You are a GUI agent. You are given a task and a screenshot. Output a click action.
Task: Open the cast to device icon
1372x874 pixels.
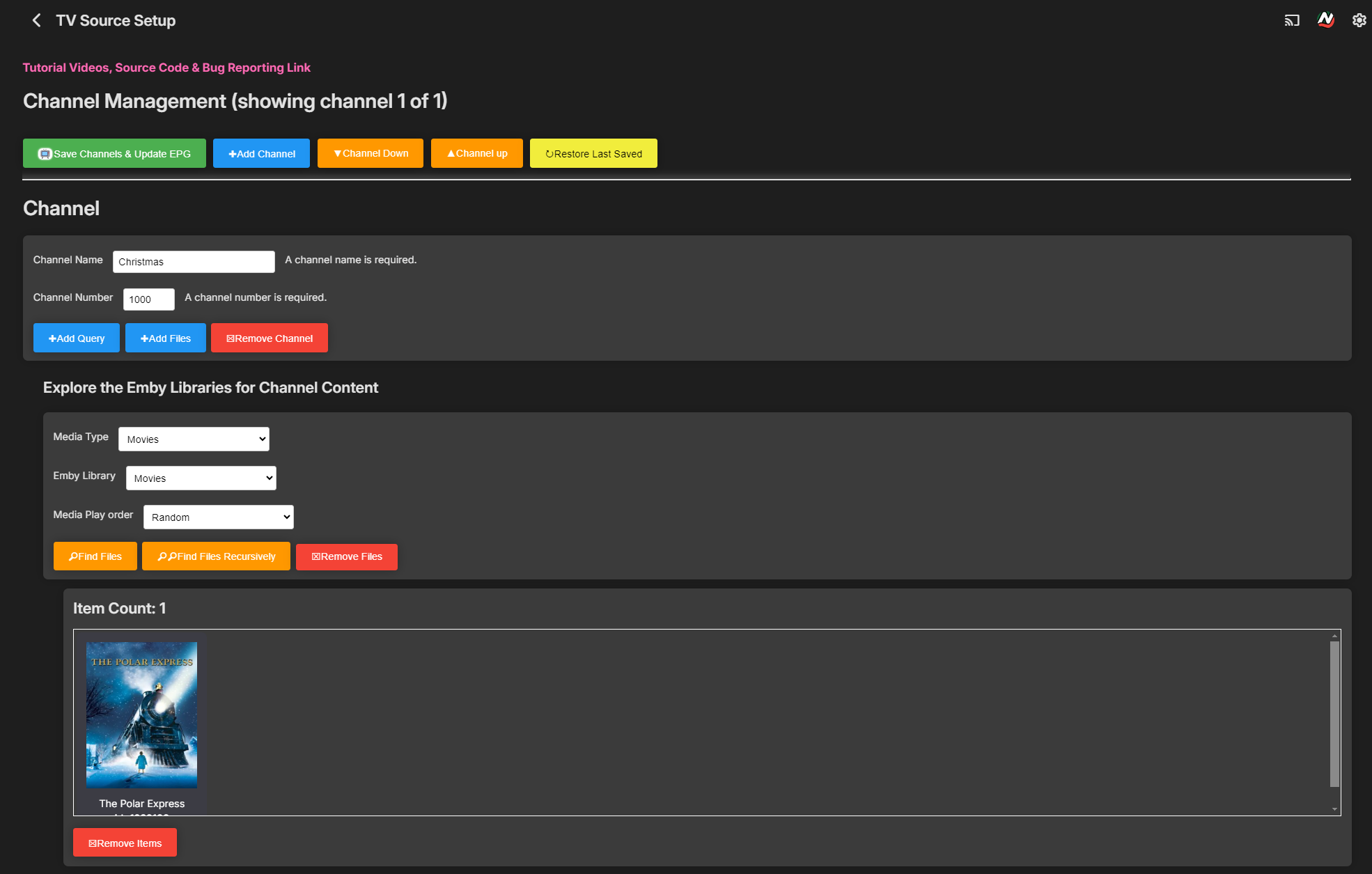click(x=1292, y=20)
